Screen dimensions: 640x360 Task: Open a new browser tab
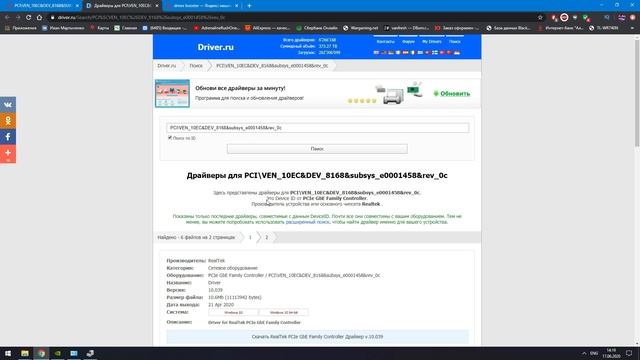tap(249, 6)
